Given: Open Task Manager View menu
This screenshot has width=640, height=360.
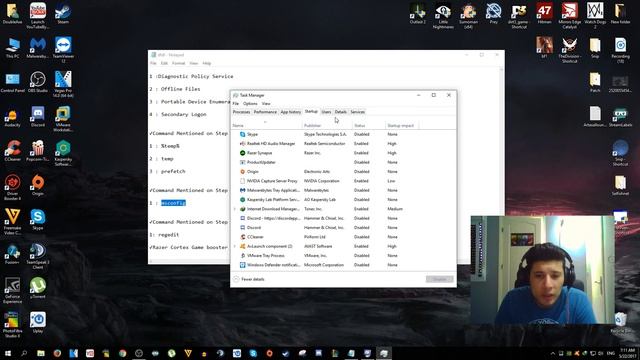Looking at the screenshot, I should tap(266, 104).
